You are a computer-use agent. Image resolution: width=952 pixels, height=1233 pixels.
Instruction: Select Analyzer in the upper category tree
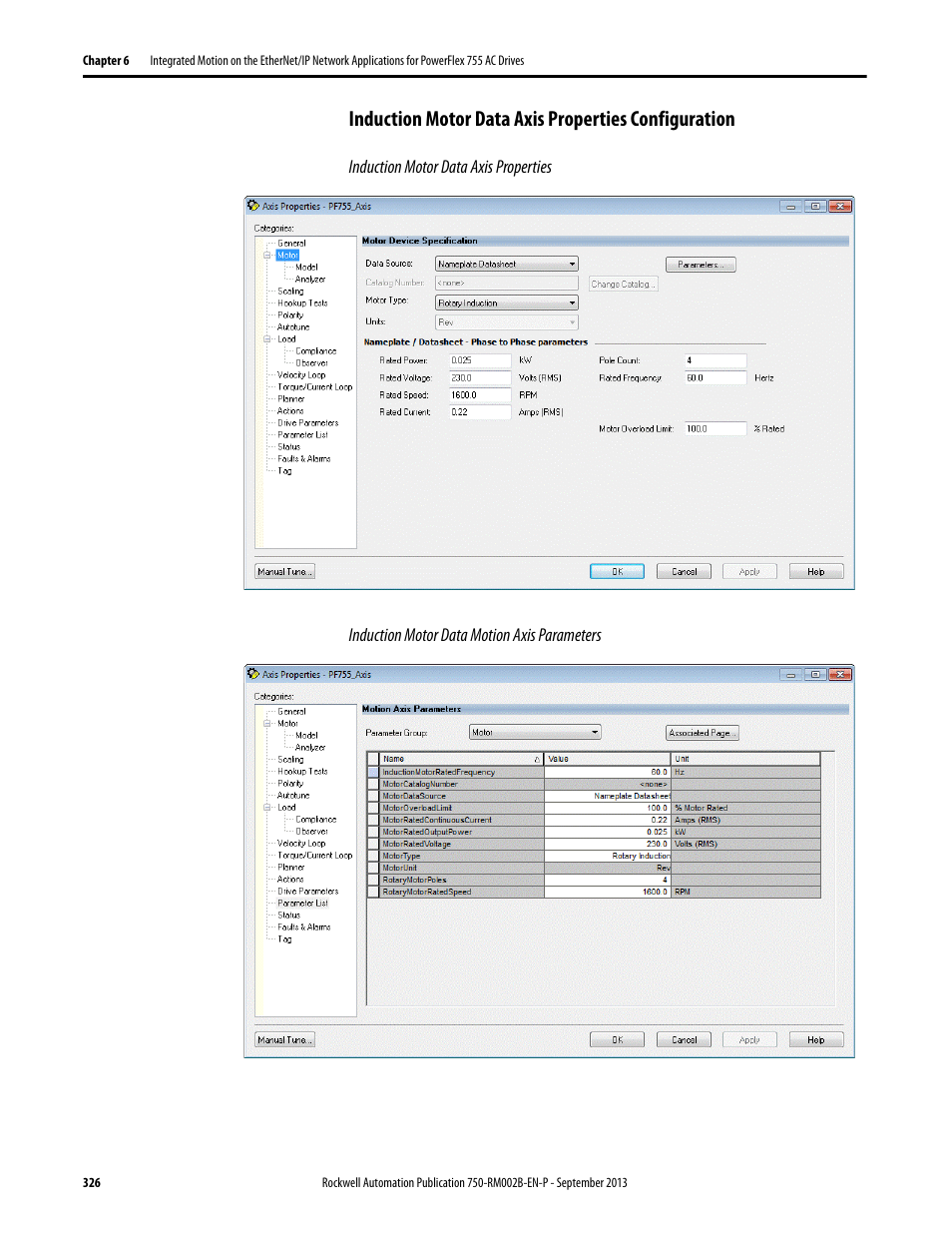(310, 280)
